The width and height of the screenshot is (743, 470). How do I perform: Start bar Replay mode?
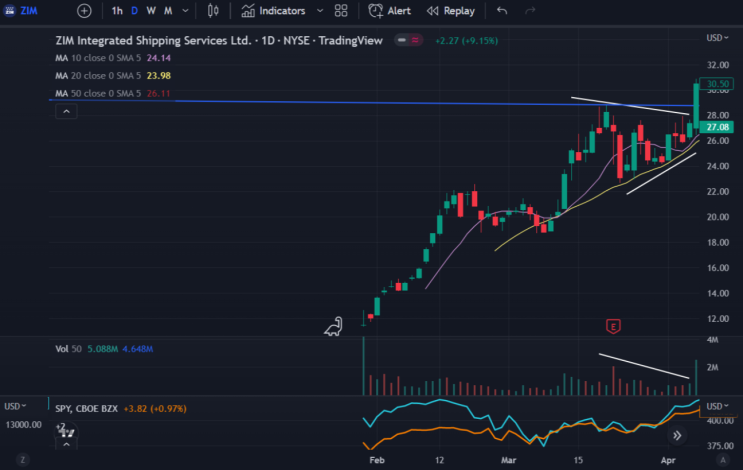click(451, 10)
